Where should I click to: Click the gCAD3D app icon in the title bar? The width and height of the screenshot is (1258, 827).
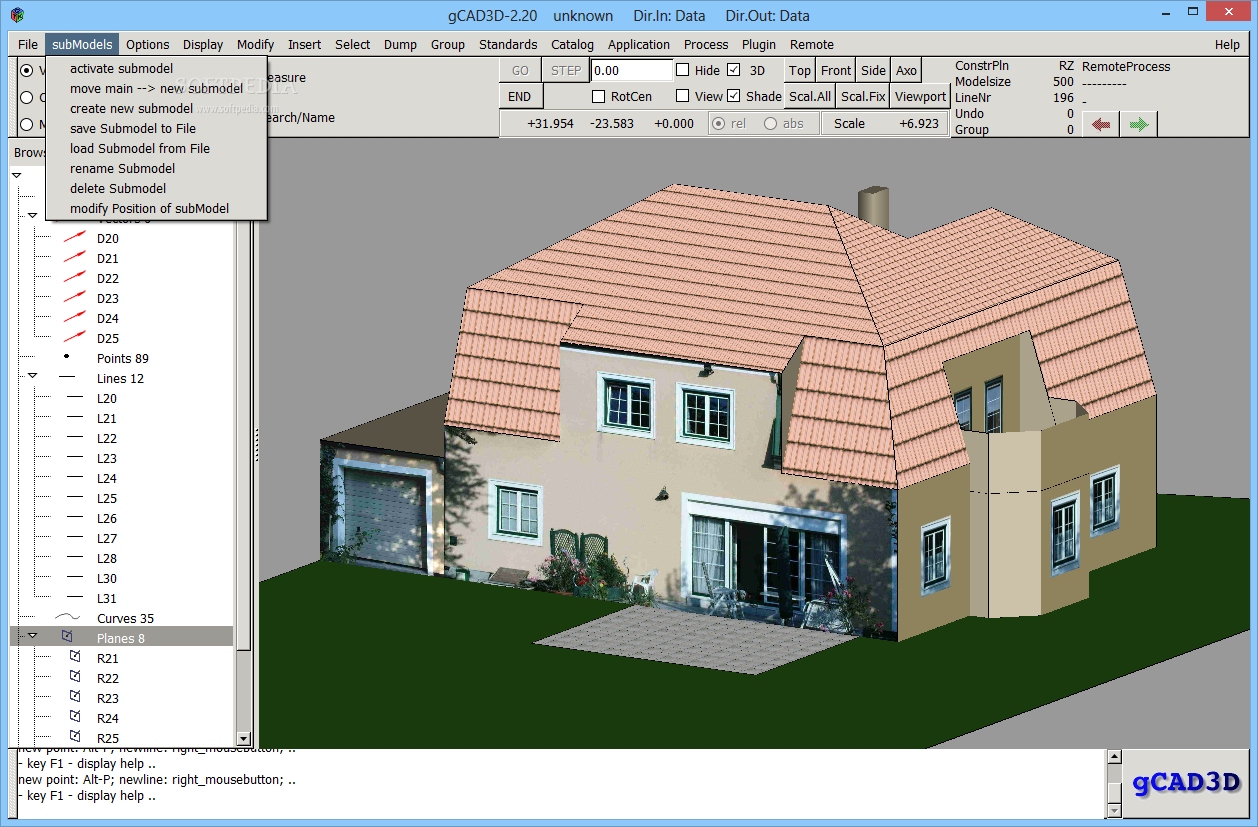[x=17, y=15]
